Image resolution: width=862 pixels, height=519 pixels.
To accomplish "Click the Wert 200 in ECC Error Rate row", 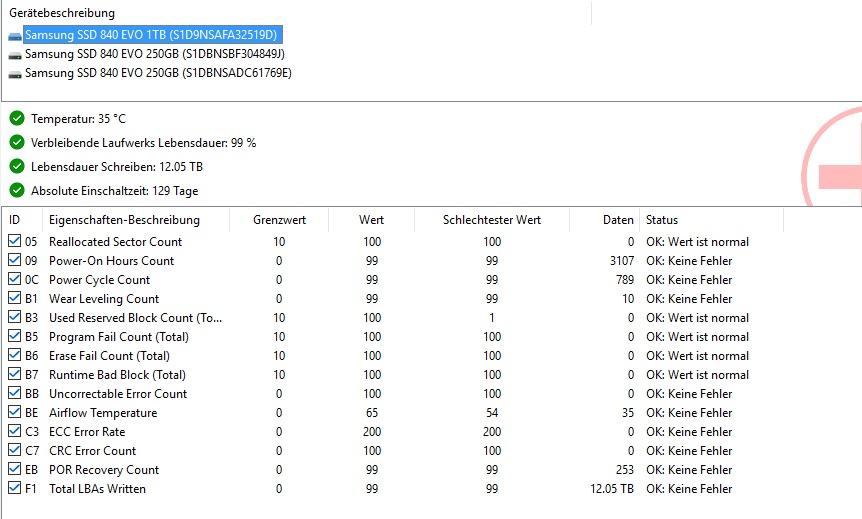I will click(372, 432).
